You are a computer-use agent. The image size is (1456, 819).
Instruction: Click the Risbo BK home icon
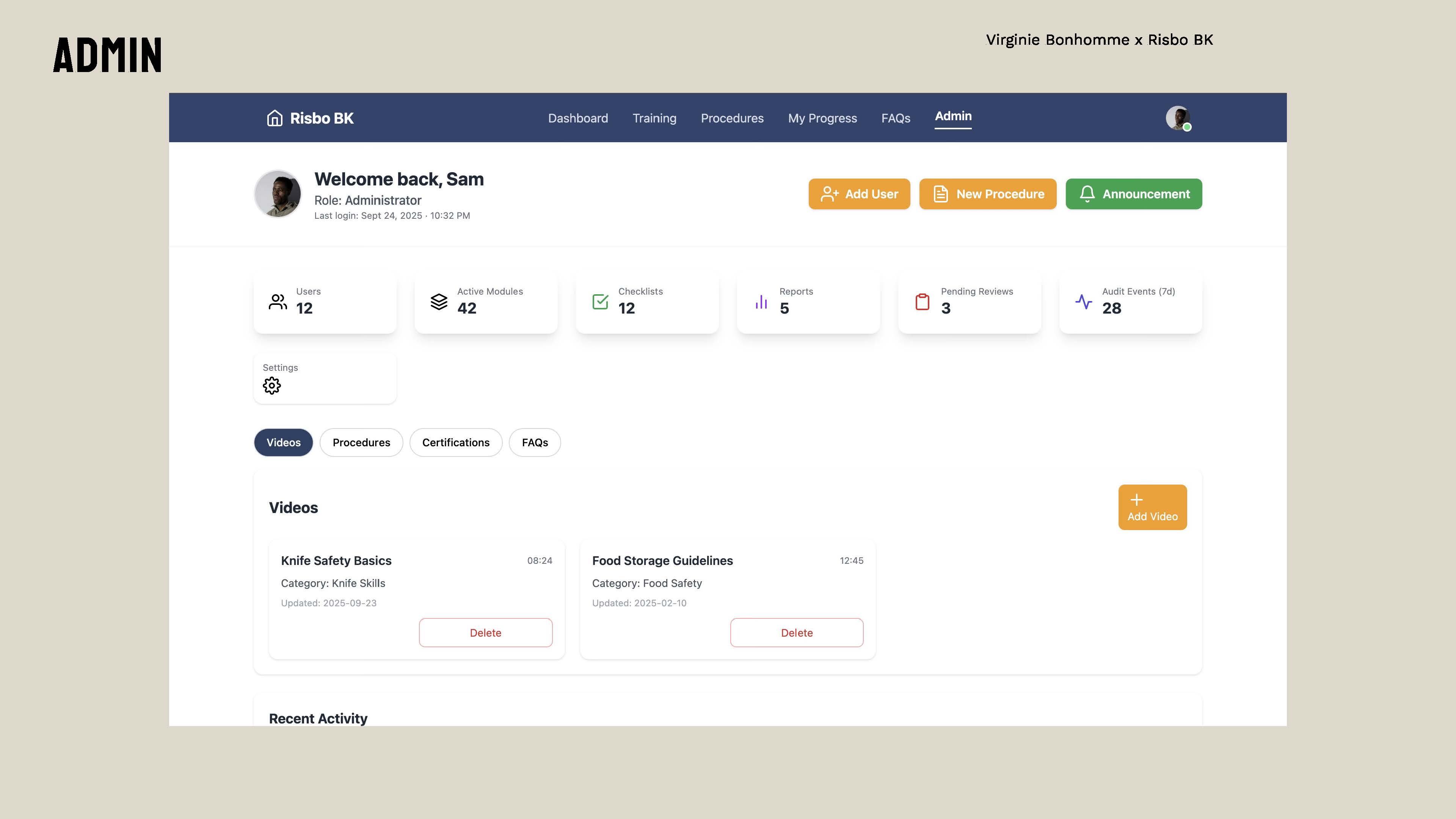click(x=275, y=118)
